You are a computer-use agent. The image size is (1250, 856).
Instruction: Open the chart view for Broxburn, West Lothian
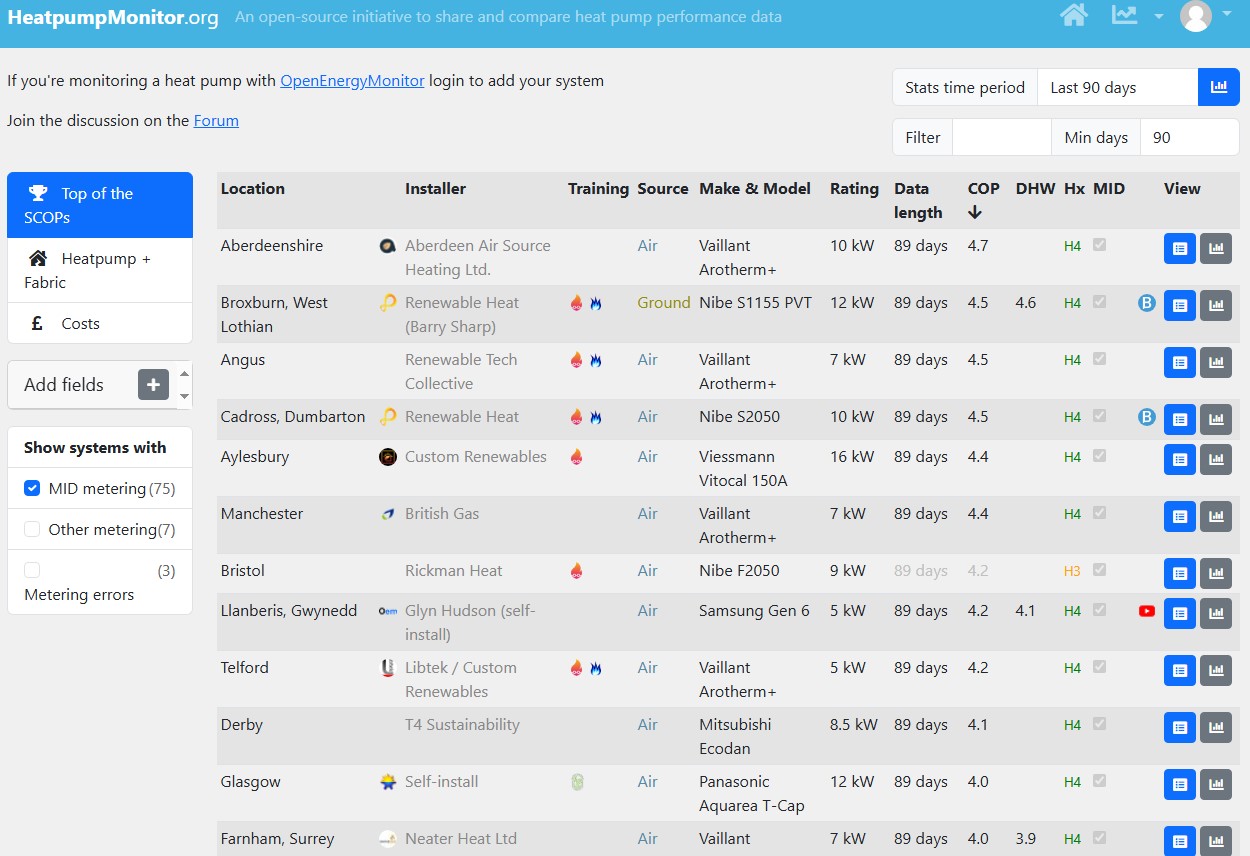[1216, 306]
